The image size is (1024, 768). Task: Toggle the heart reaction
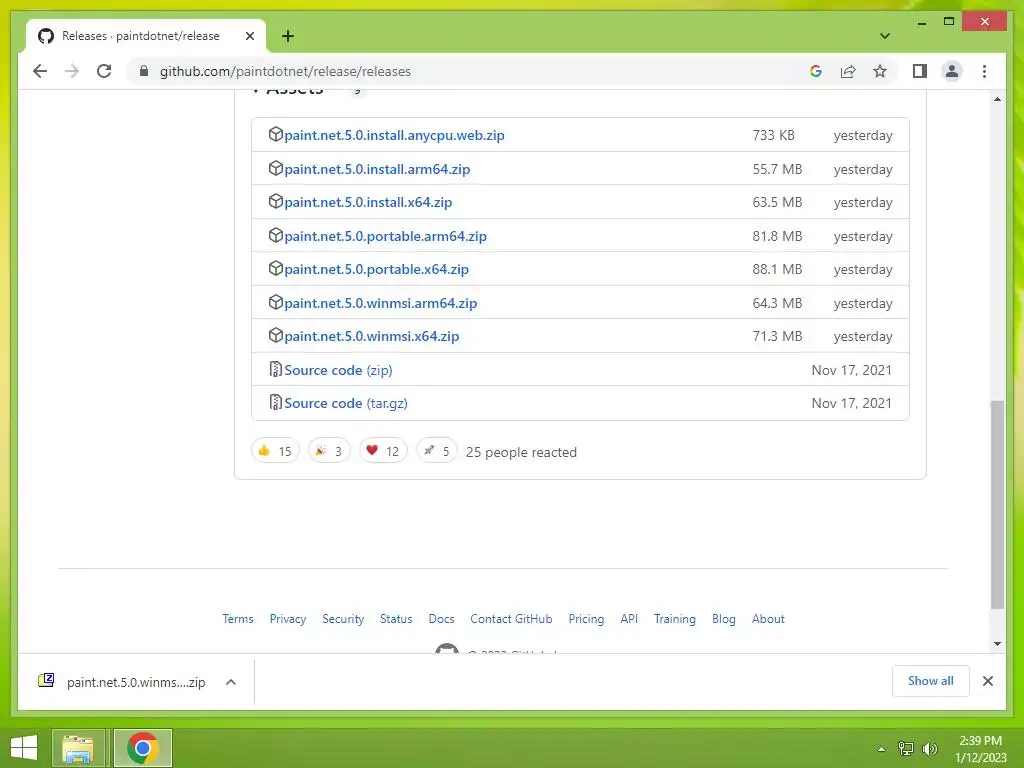(383, 451)
